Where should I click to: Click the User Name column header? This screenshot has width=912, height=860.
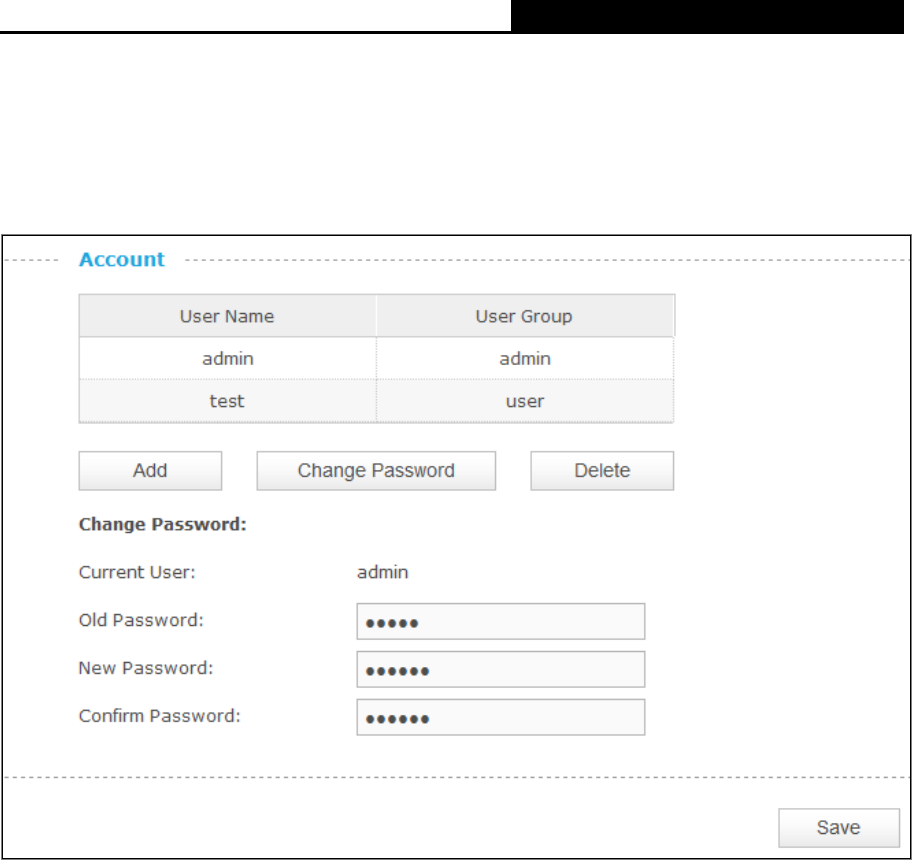click(x=227, y=316)
